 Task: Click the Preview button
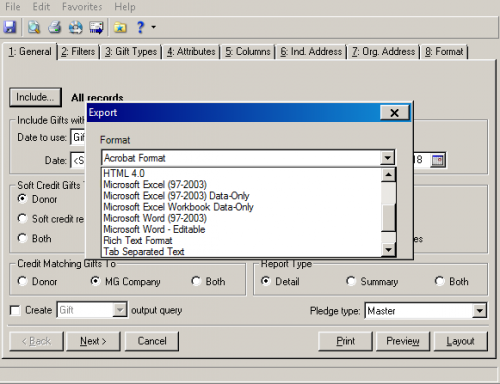403,341
